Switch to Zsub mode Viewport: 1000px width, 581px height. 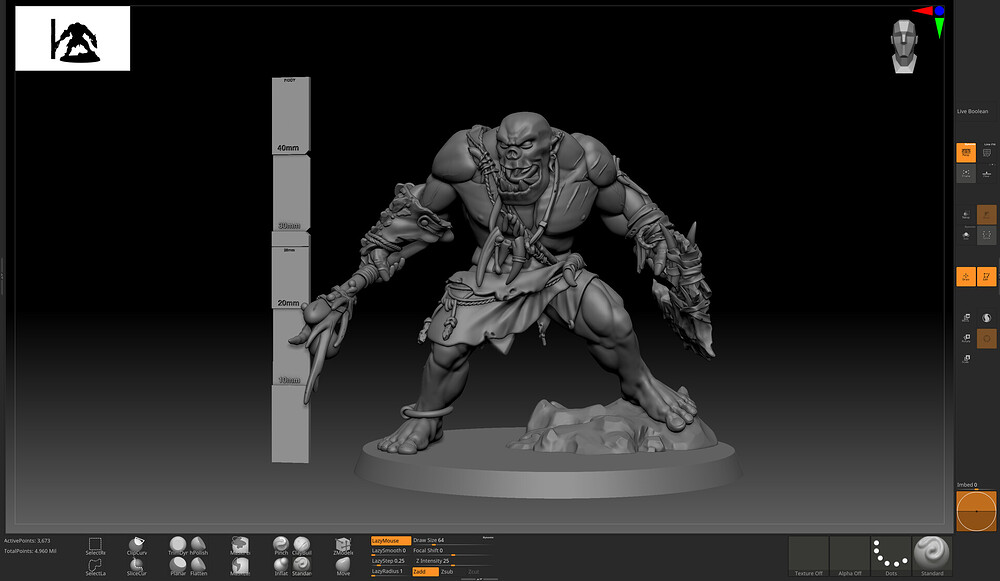(447, 571)
